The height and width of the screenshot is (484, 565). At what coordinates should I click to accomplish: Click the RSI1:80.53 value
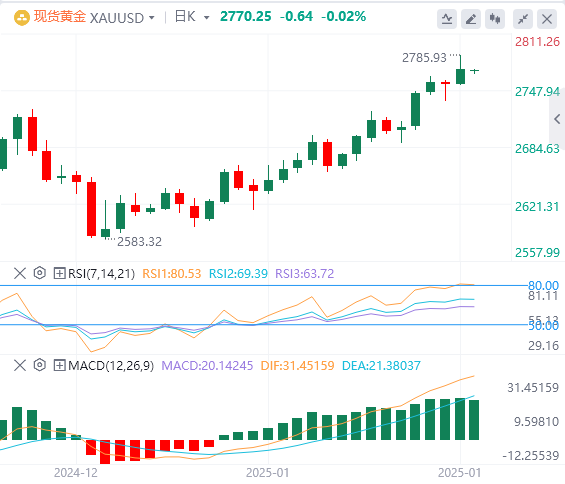[x=172, y=274]
